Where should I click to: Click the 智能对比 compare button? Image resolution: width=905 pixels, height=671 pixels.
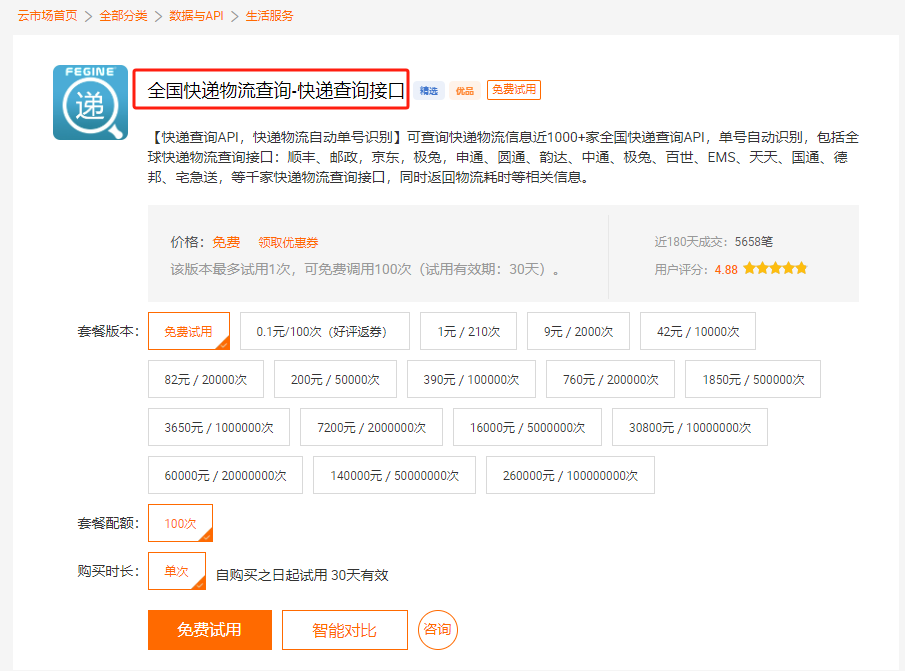click(x=344, y=630)
